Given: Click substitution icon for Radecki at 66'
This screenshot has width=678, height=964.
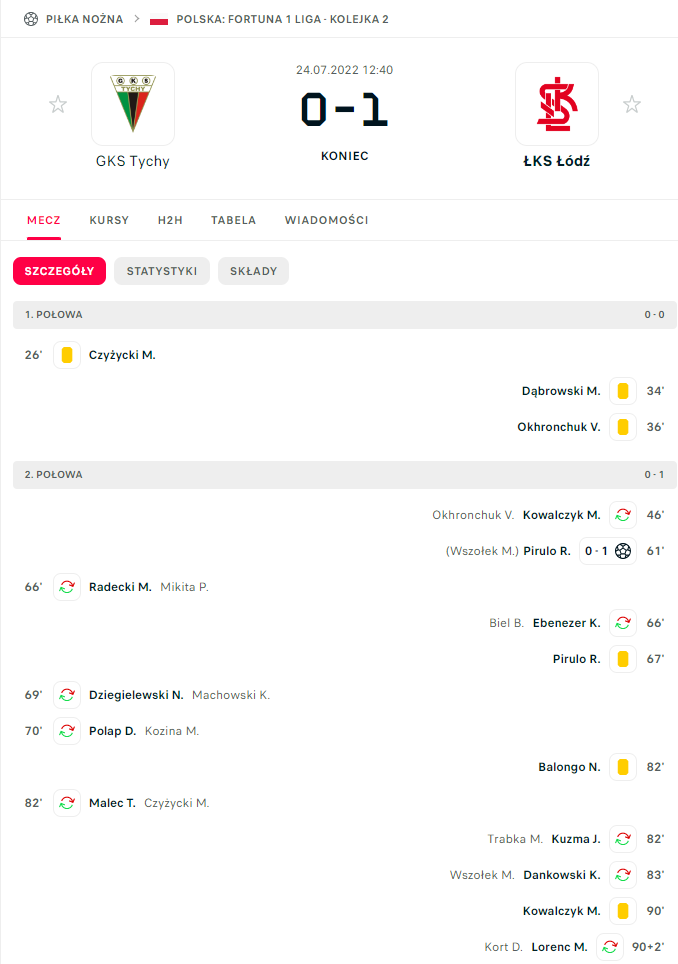Looking at the screenshot, I should (67, 587).
